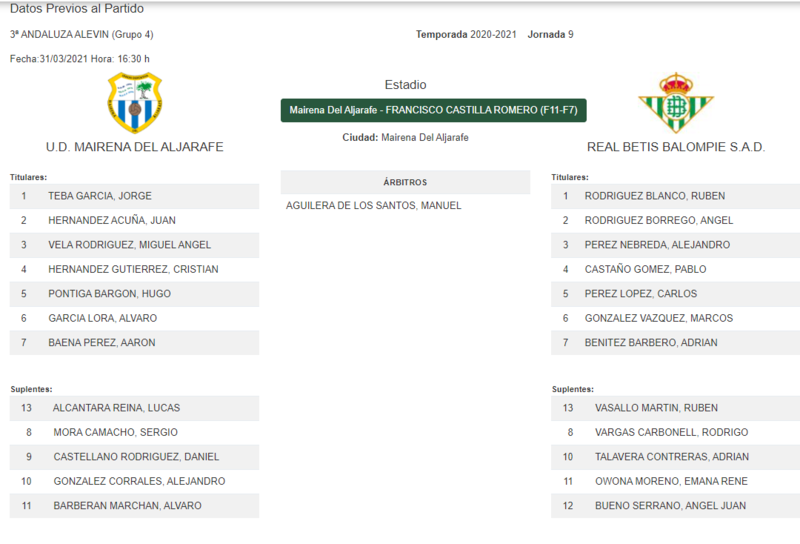Select substitute ALCANTARA REINA, LUCAS
800x544 pixels.
pos(134,408)
